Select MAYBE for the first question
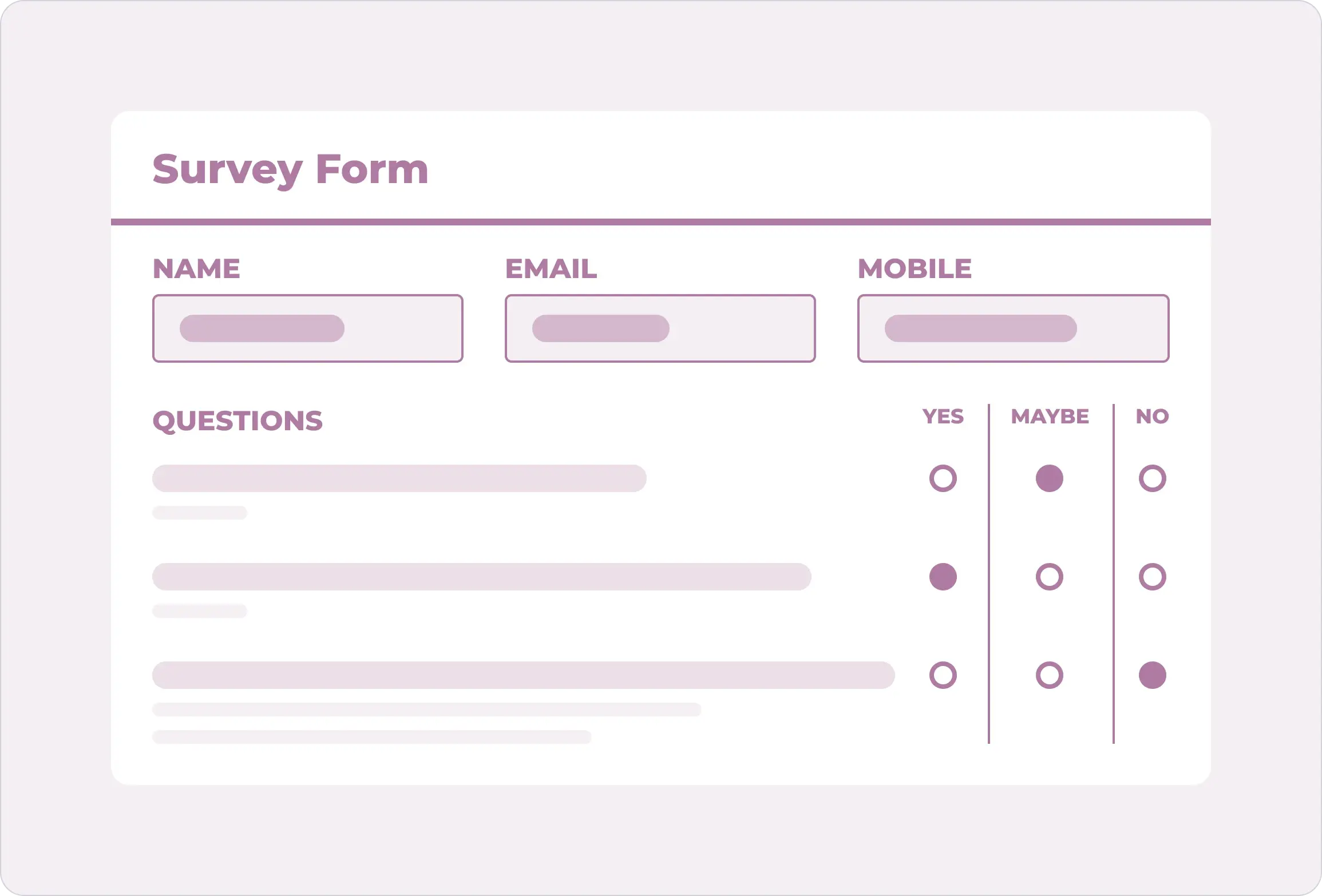This screenshot has height=896, width=1322. (x=1050, y=478)
